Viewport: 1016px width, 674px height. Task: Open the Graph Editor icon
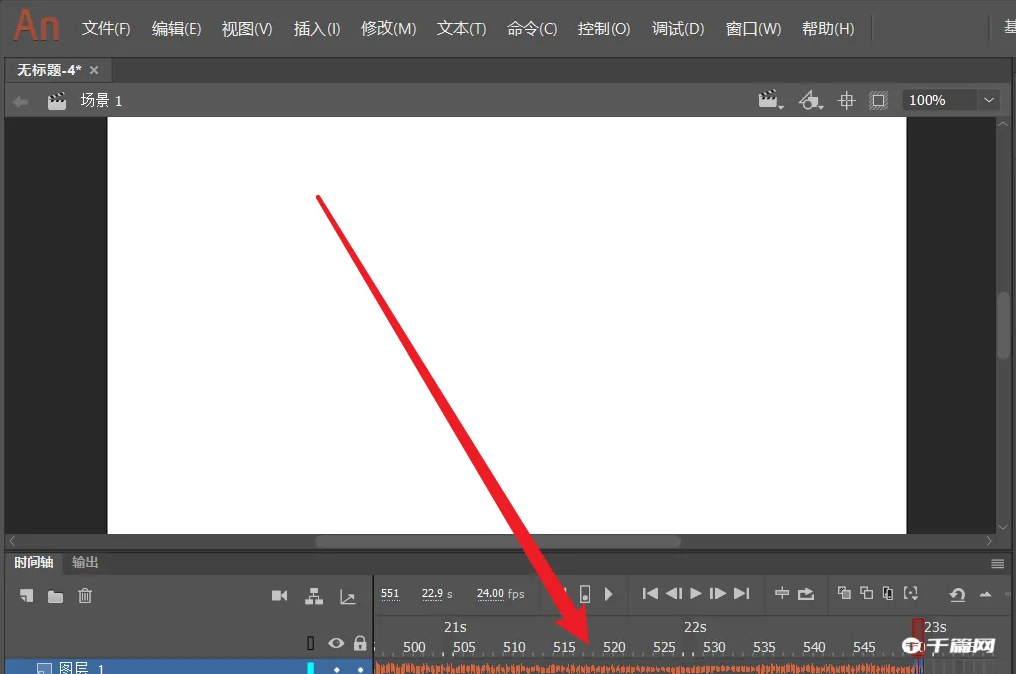click(348, 596)
